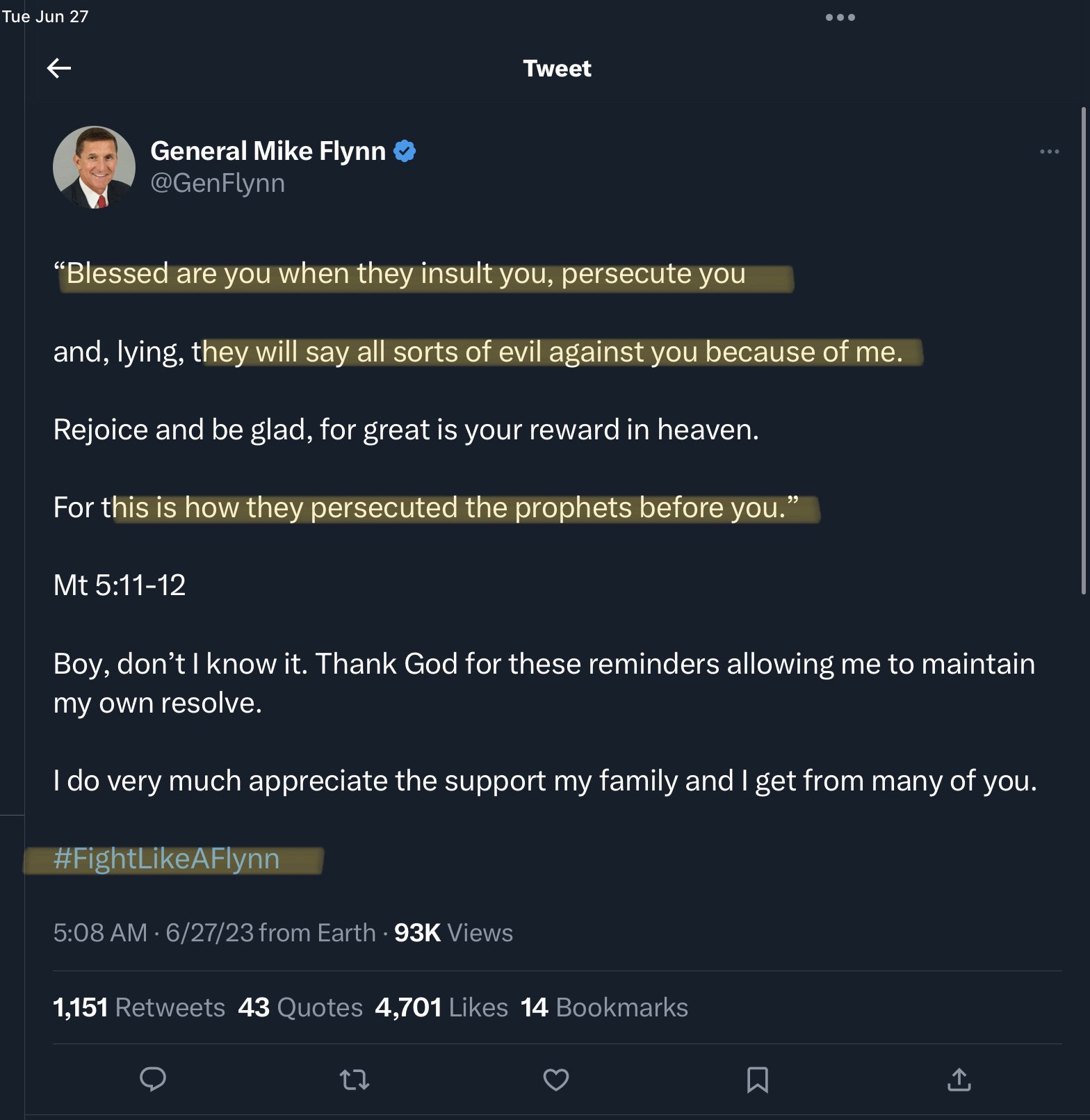Open the #FightLikeAFlynn hashtag
Image resolution: width=1090 pixels, height=1120 pixels.
(x=166, y=859)
